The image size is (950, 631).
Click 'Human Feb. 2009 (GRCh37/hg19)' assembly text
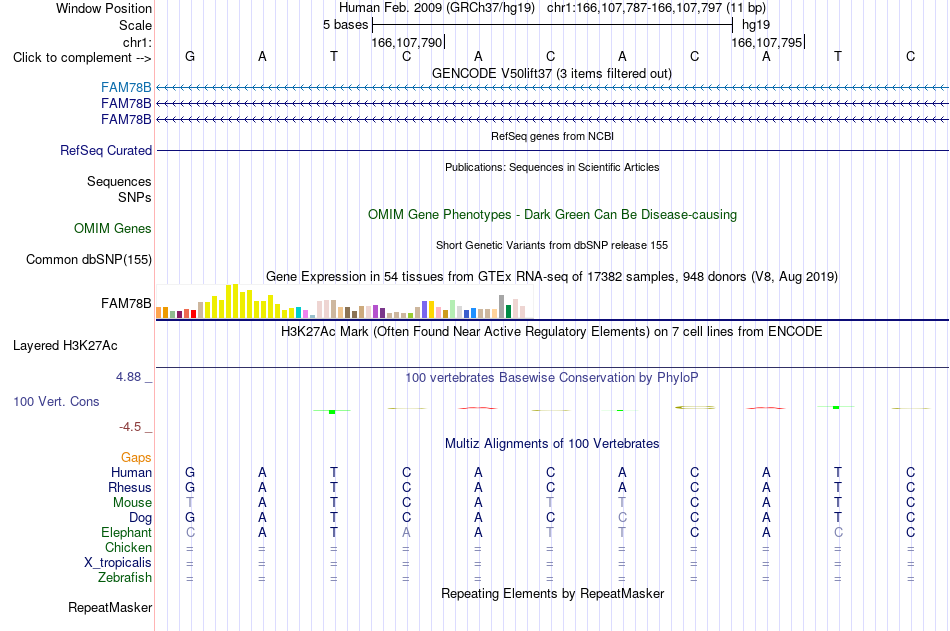(x=437, y=8)
